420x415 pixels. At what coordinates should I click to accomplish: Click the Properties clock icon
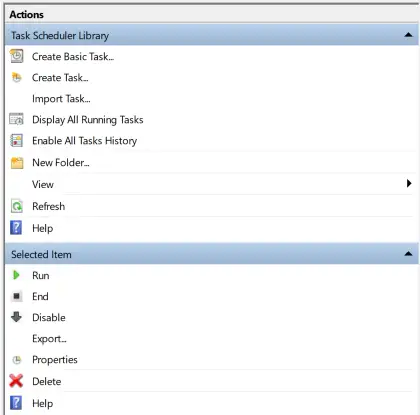(17, 360)
